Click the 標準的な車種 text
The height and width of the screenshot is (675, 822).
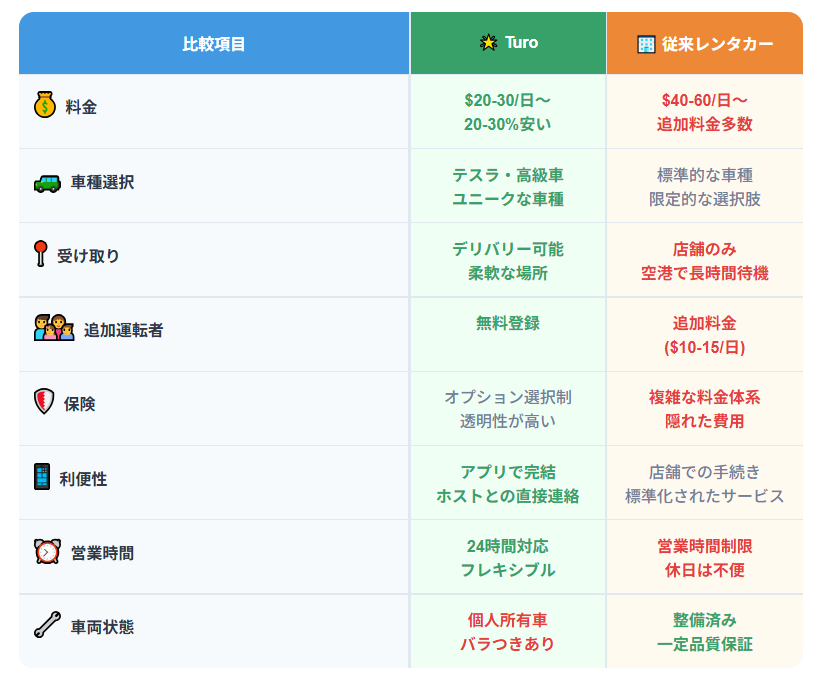(x=705, y=175)
